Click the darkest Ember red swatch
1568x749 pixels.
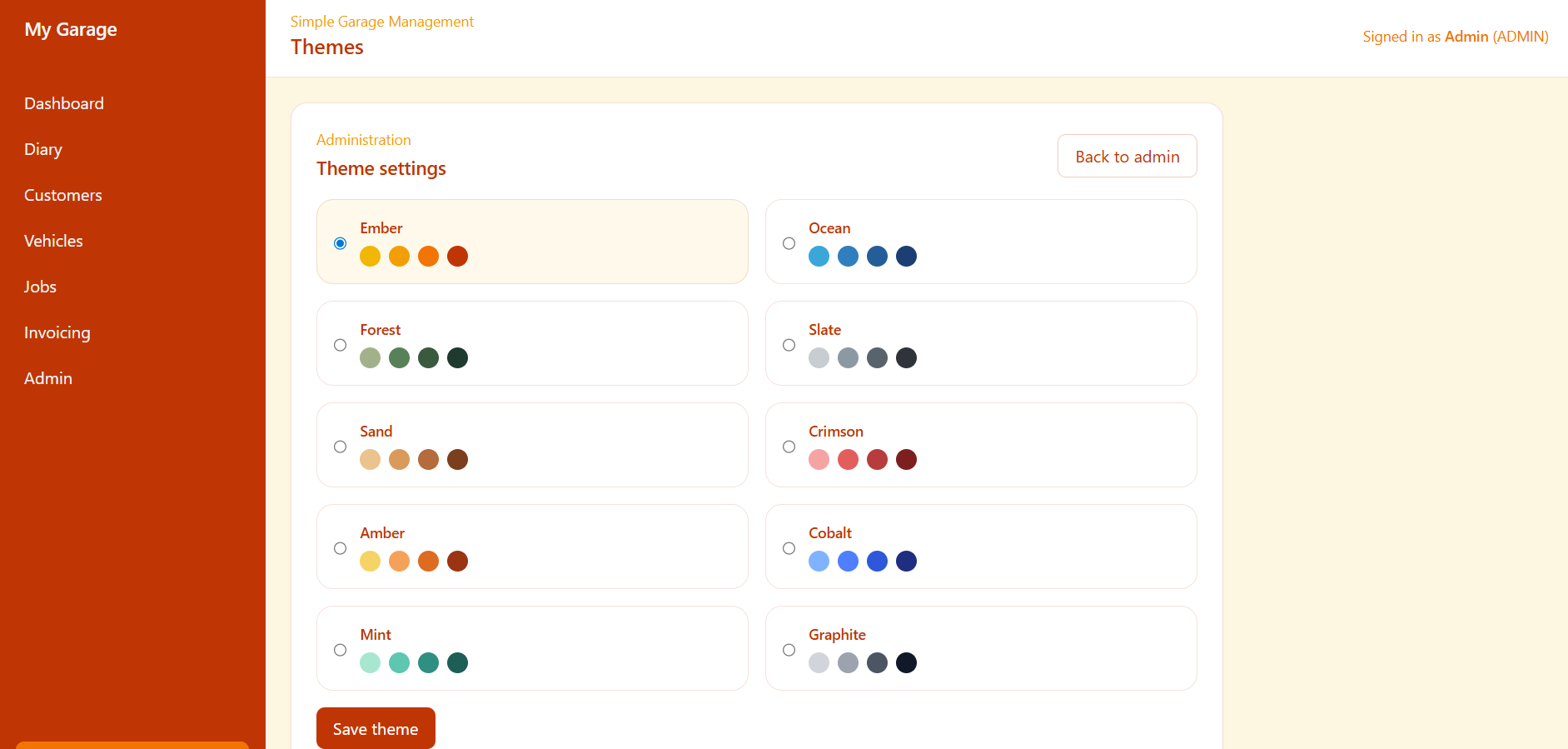point(457,257)
